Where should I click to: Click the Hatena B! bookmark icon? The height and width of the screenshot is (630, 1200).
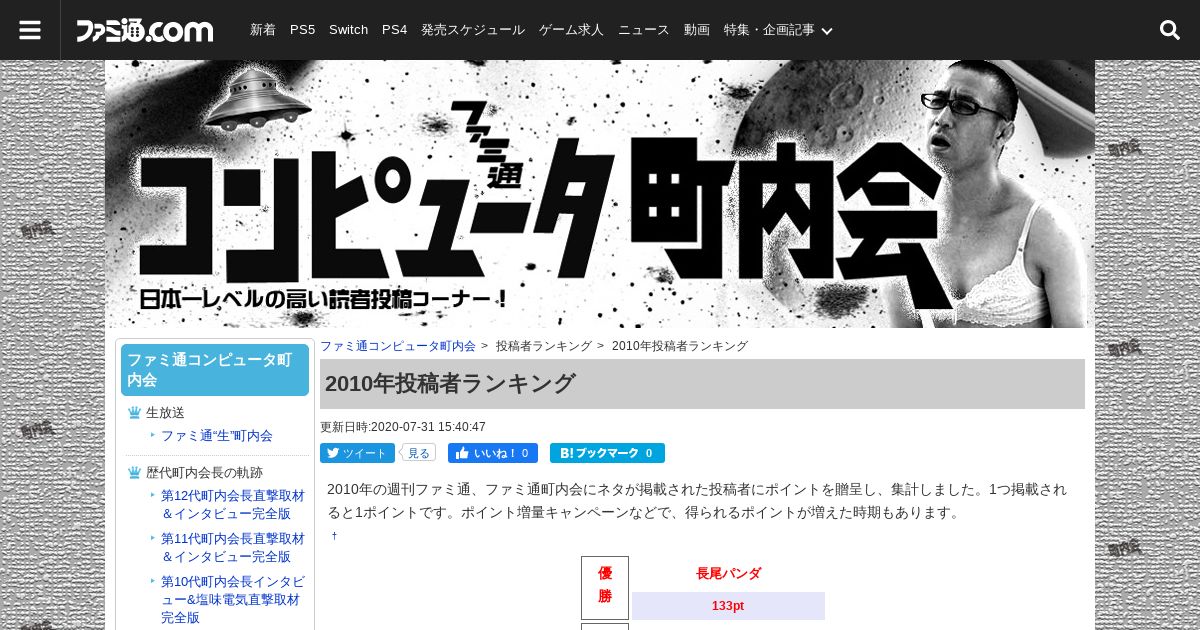(x=566, y=453)
